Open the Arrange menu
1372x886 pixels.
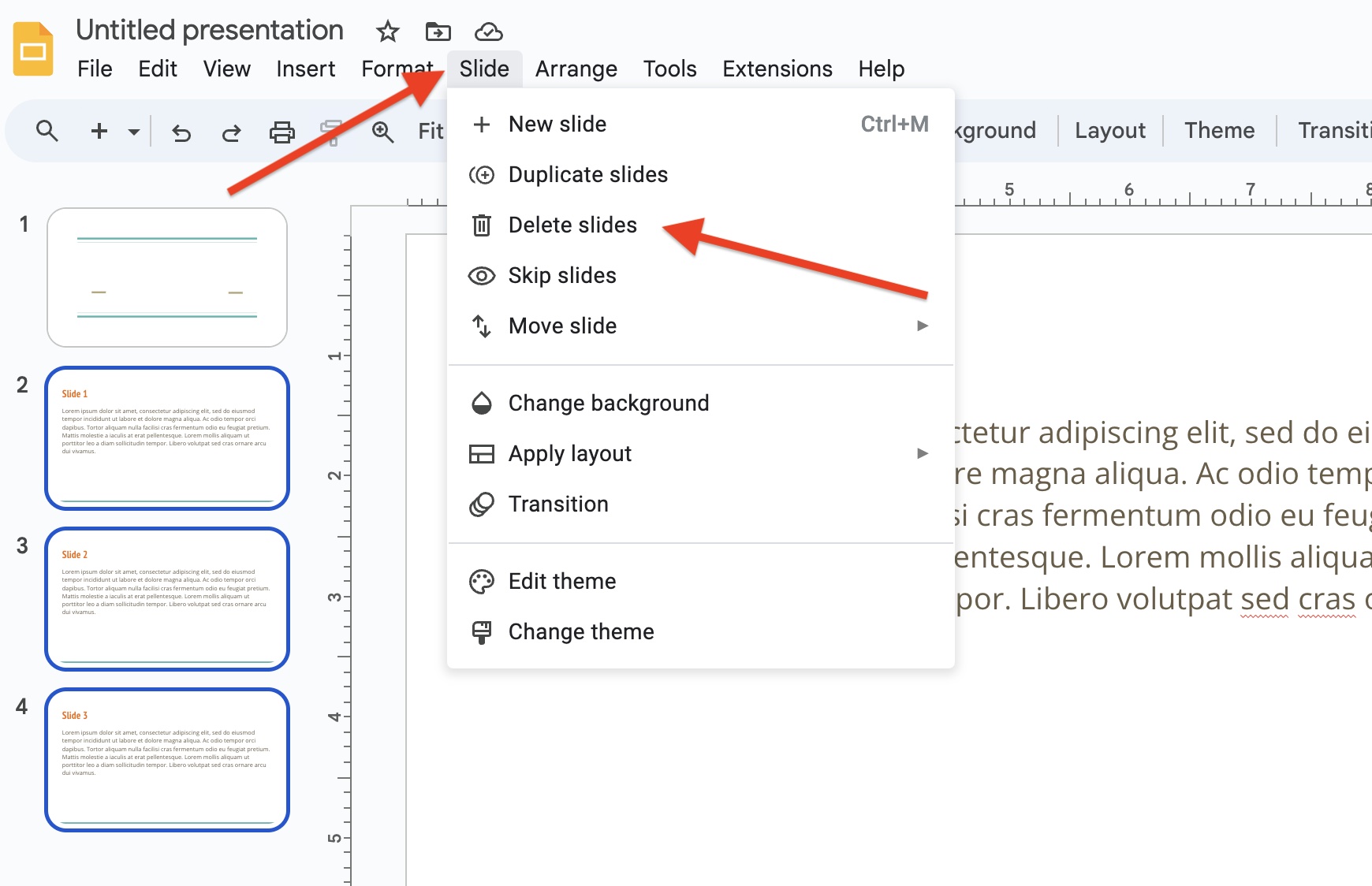coord(576,69)
